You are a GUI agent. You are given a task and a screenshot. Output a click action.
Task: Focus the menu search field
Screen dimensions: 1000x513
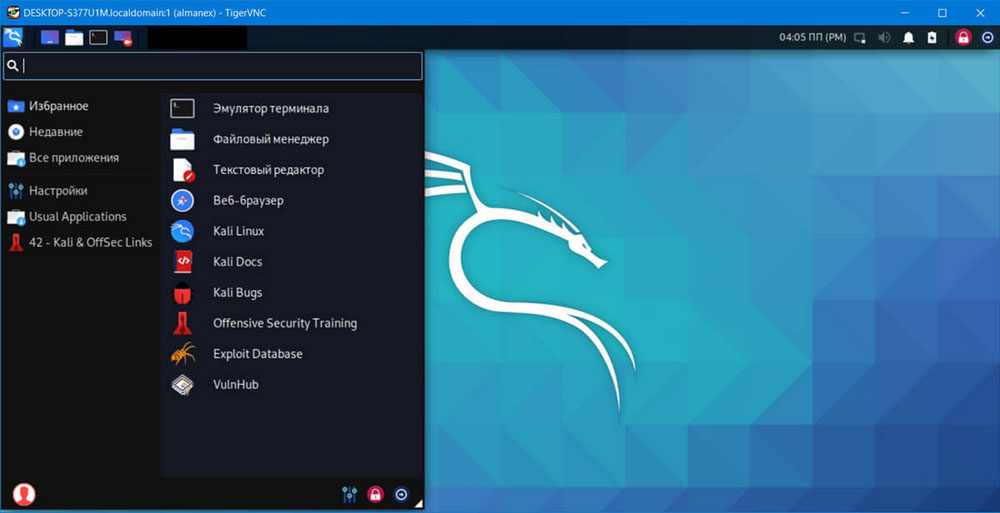click(x=212, y=66)
